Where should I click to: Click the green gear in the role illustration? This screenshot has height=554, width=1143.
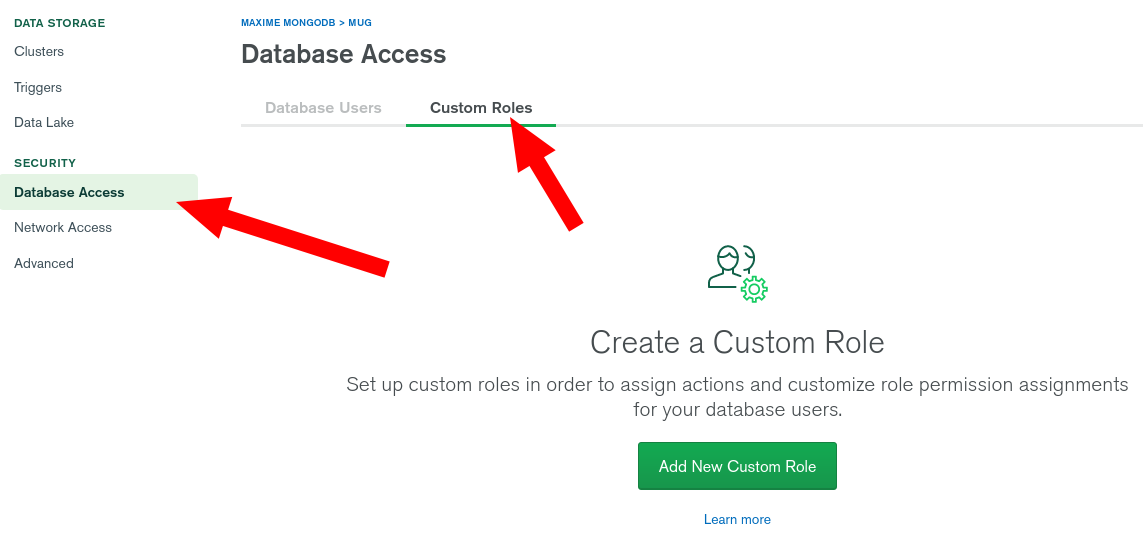[x=754, y=289]
